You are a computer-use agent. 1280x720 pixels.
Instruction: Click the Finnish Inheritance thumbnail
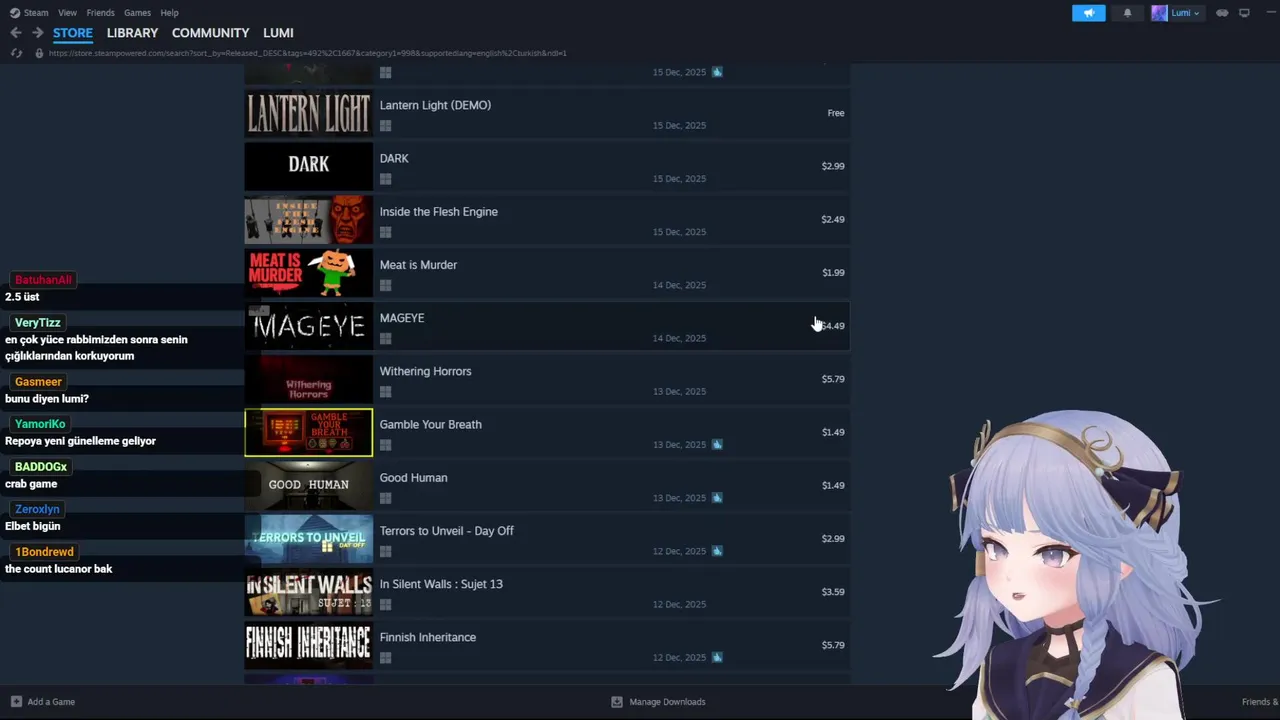pyautogui.click(x=308, y=645)
